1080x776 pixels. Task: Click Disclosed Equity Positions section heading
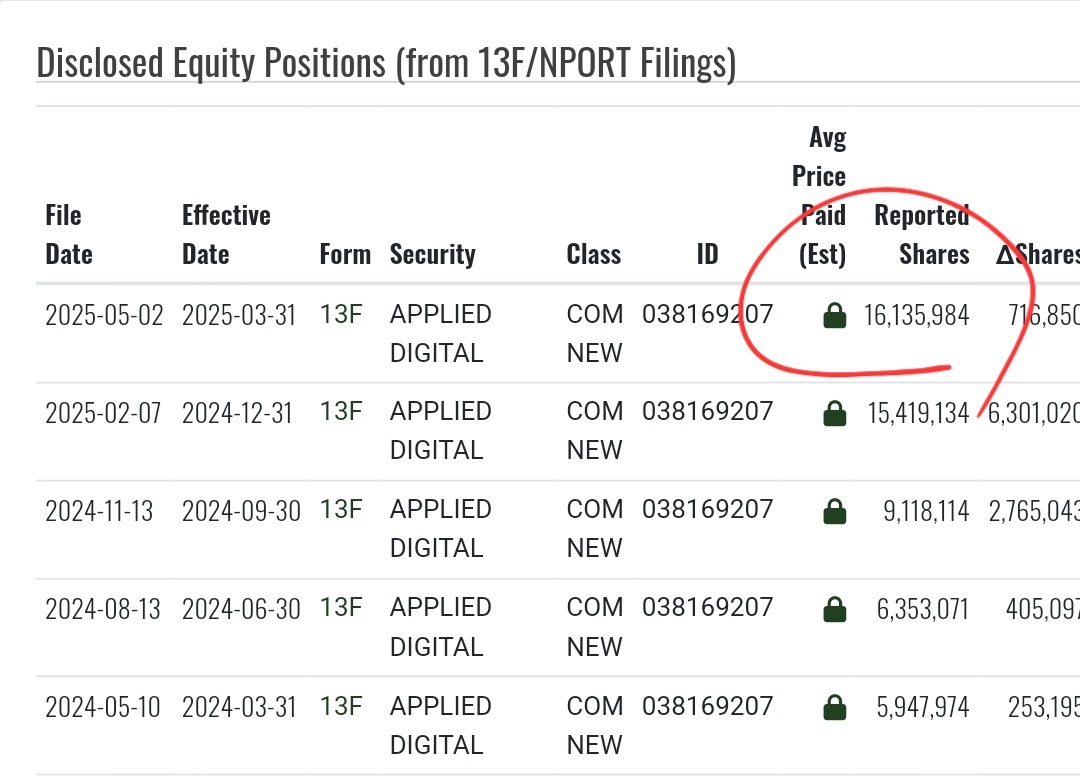tap(386, 63)
